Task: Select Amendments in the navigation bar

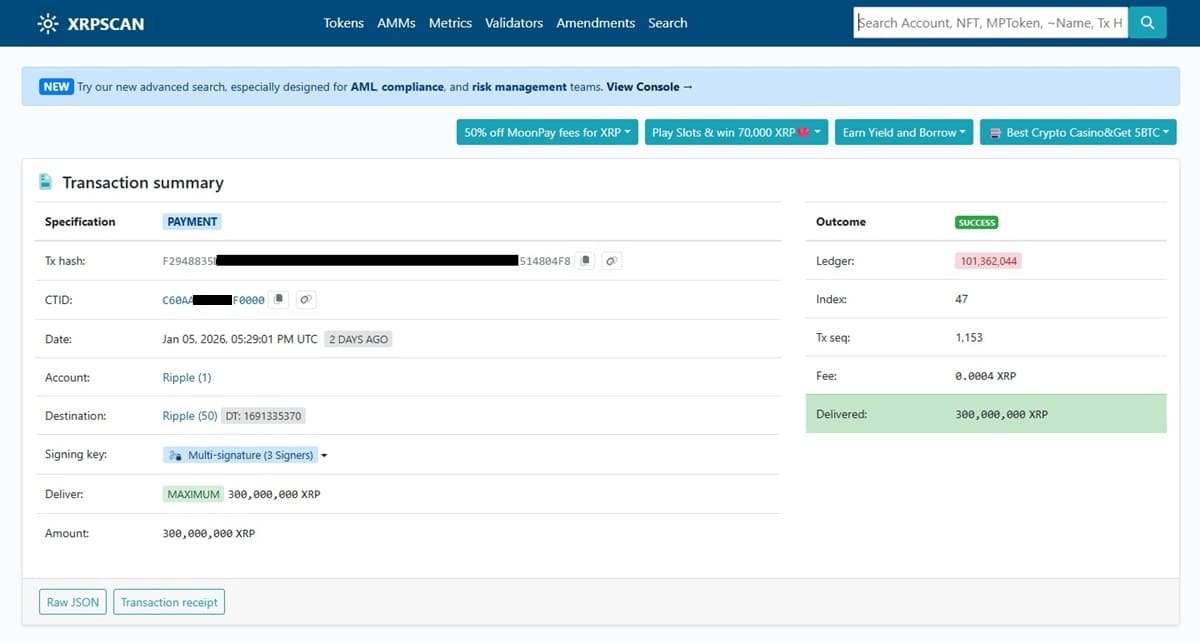Action: [x=595, y=22]
